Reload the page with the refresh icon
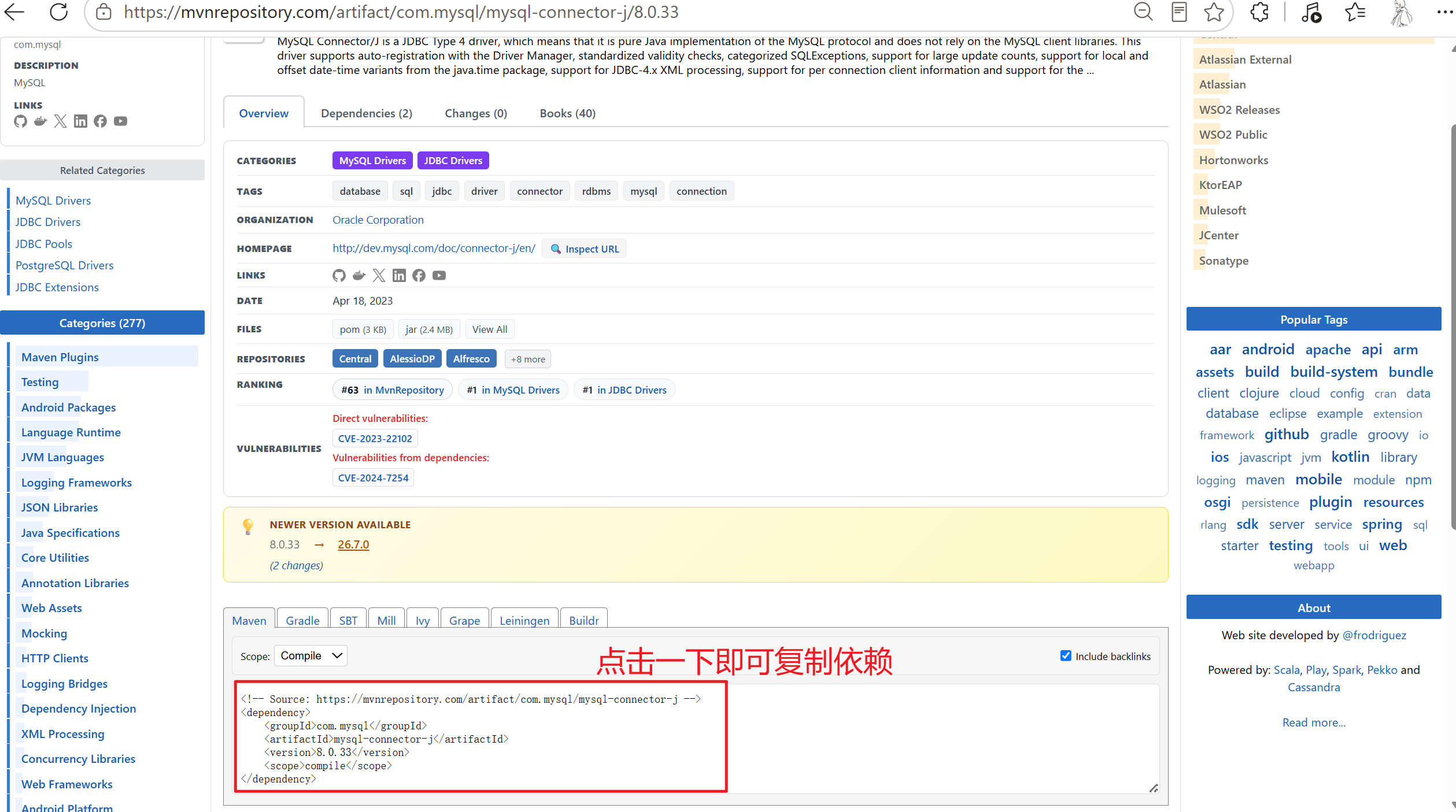This screenshot has height=812, width=1456. coord(58,12)
